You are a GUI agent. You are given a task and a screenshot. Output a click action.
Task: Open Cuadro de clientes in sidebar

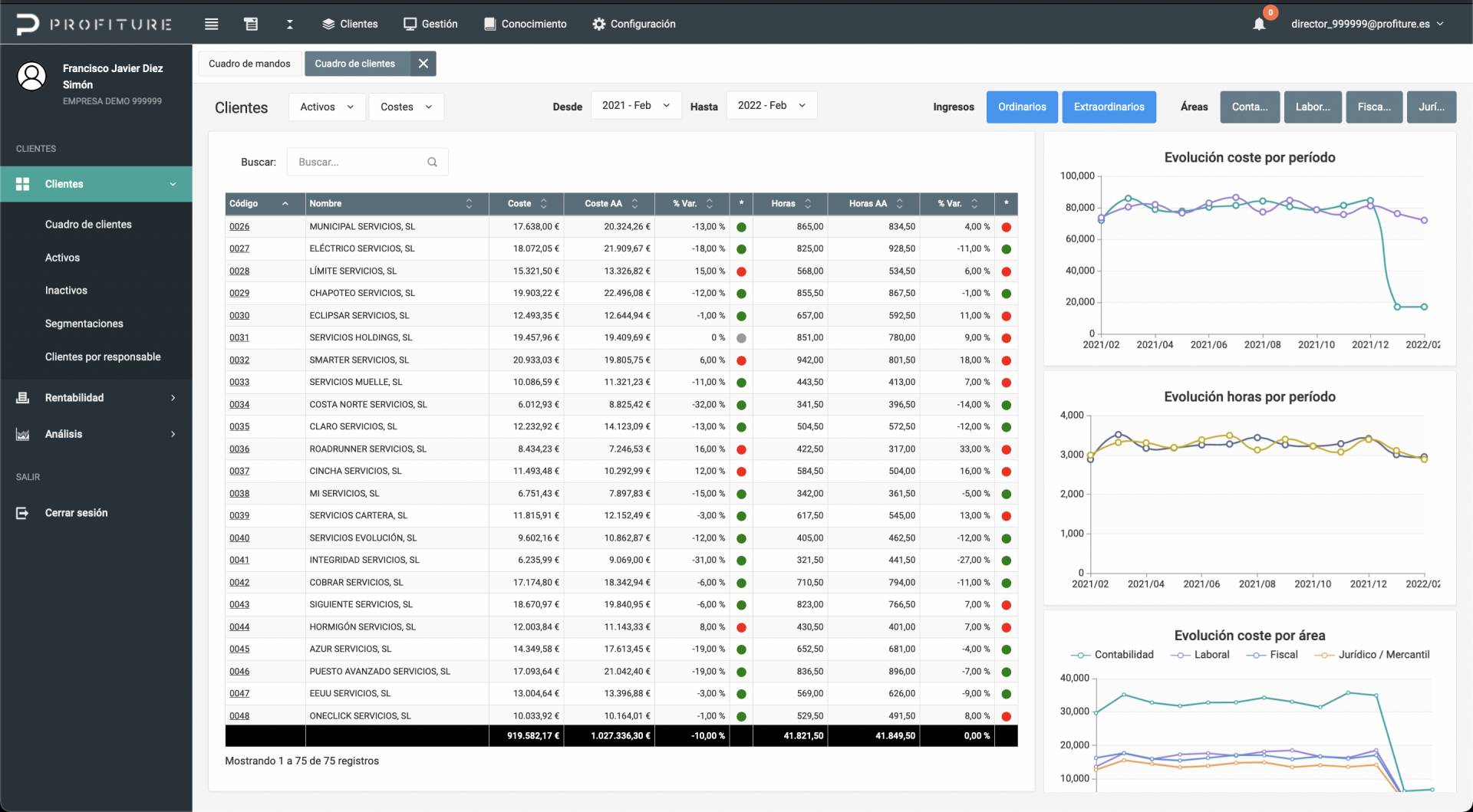88,225
